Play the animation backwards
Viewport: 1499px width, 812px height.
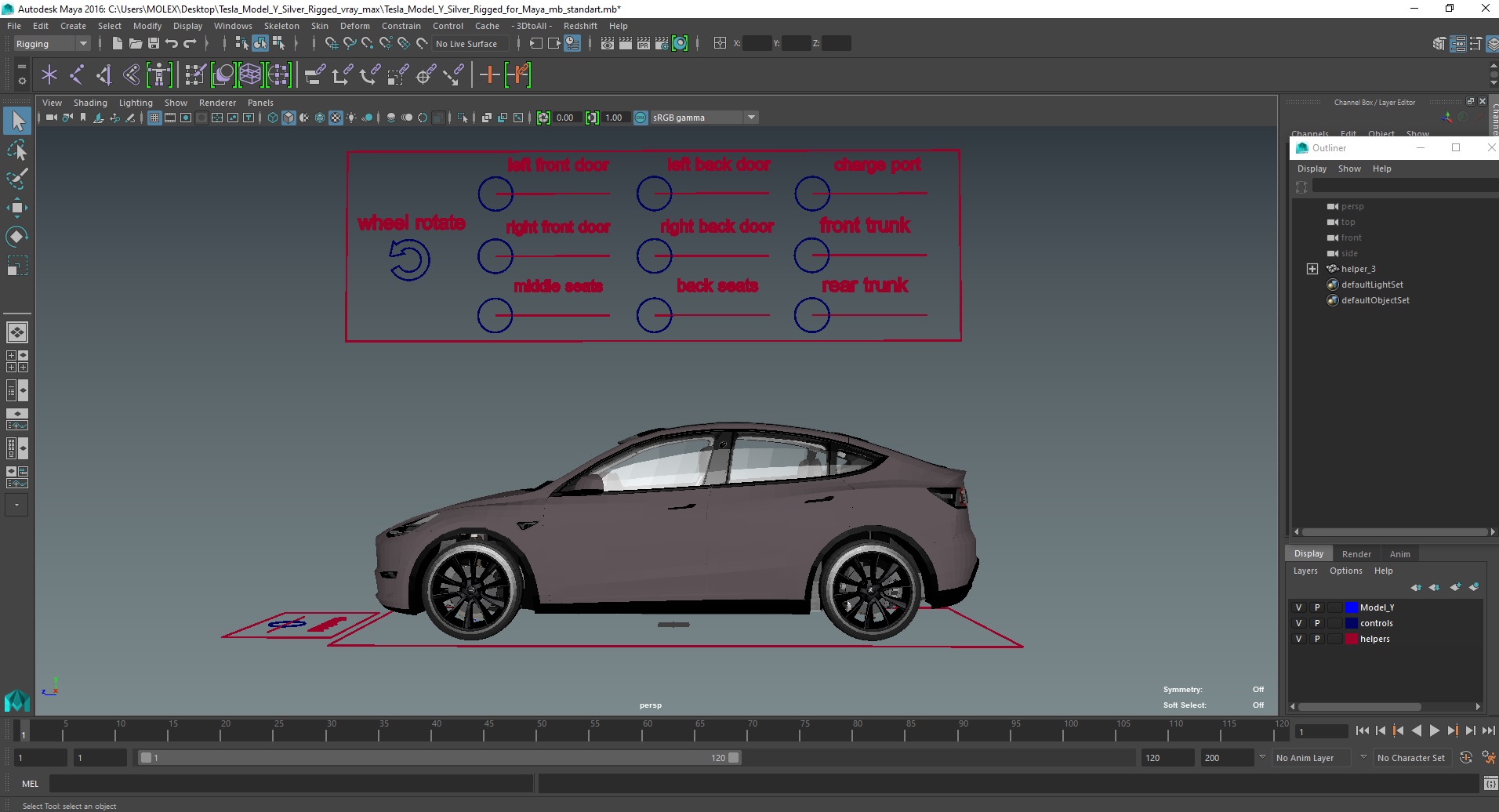click(x=1416, y=730)
